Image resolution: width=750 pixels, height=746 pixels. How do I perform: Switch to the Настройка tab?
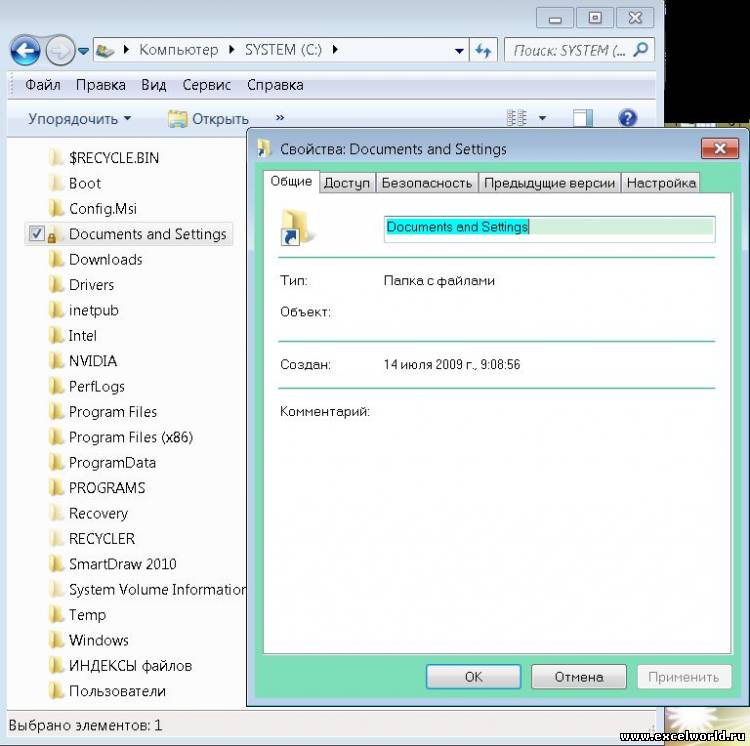(x=661, y=183)
